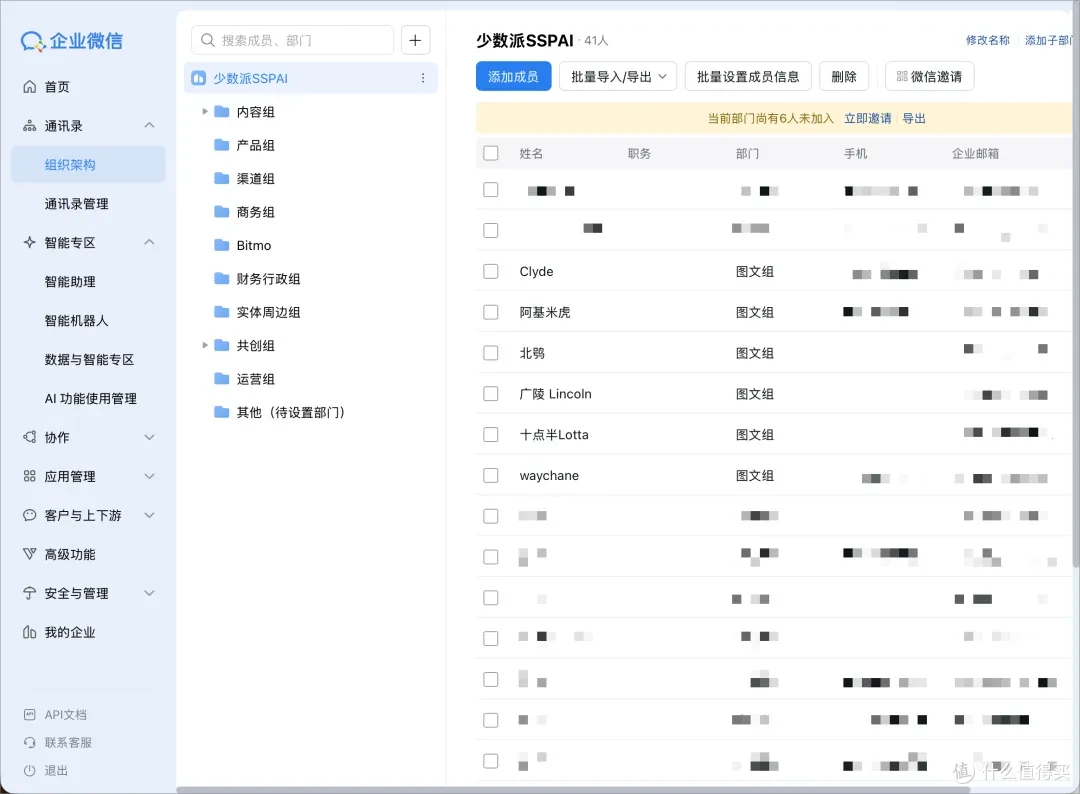Click the 财务行政组 folder icon
Screen dimensions: 1080x794
click(222, 279)
